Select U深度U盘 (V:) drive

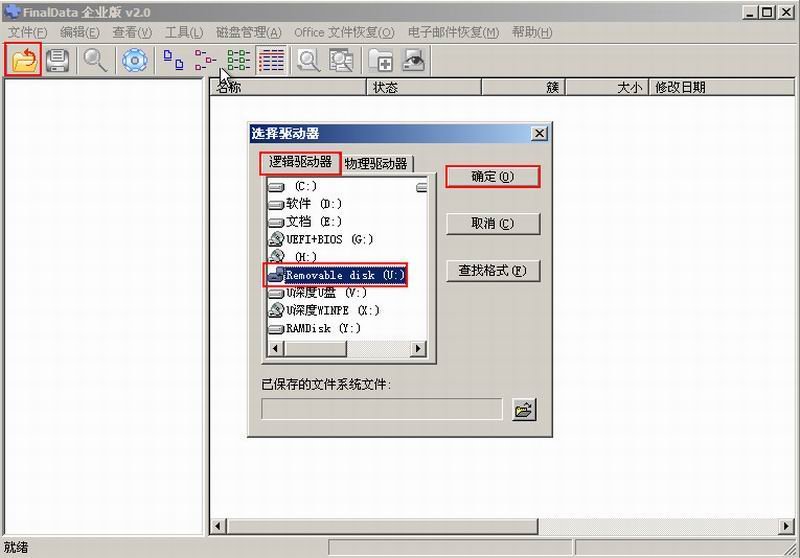(317, 293)
